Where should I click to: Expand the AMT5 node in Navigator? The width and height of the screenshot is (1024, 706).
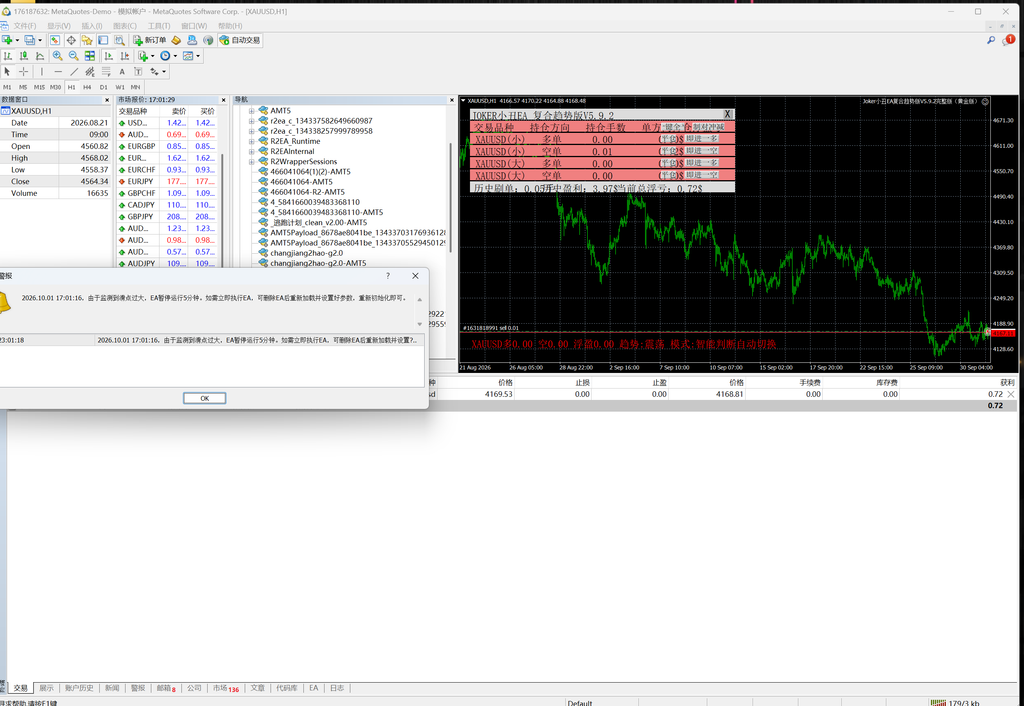pos(251,110)
